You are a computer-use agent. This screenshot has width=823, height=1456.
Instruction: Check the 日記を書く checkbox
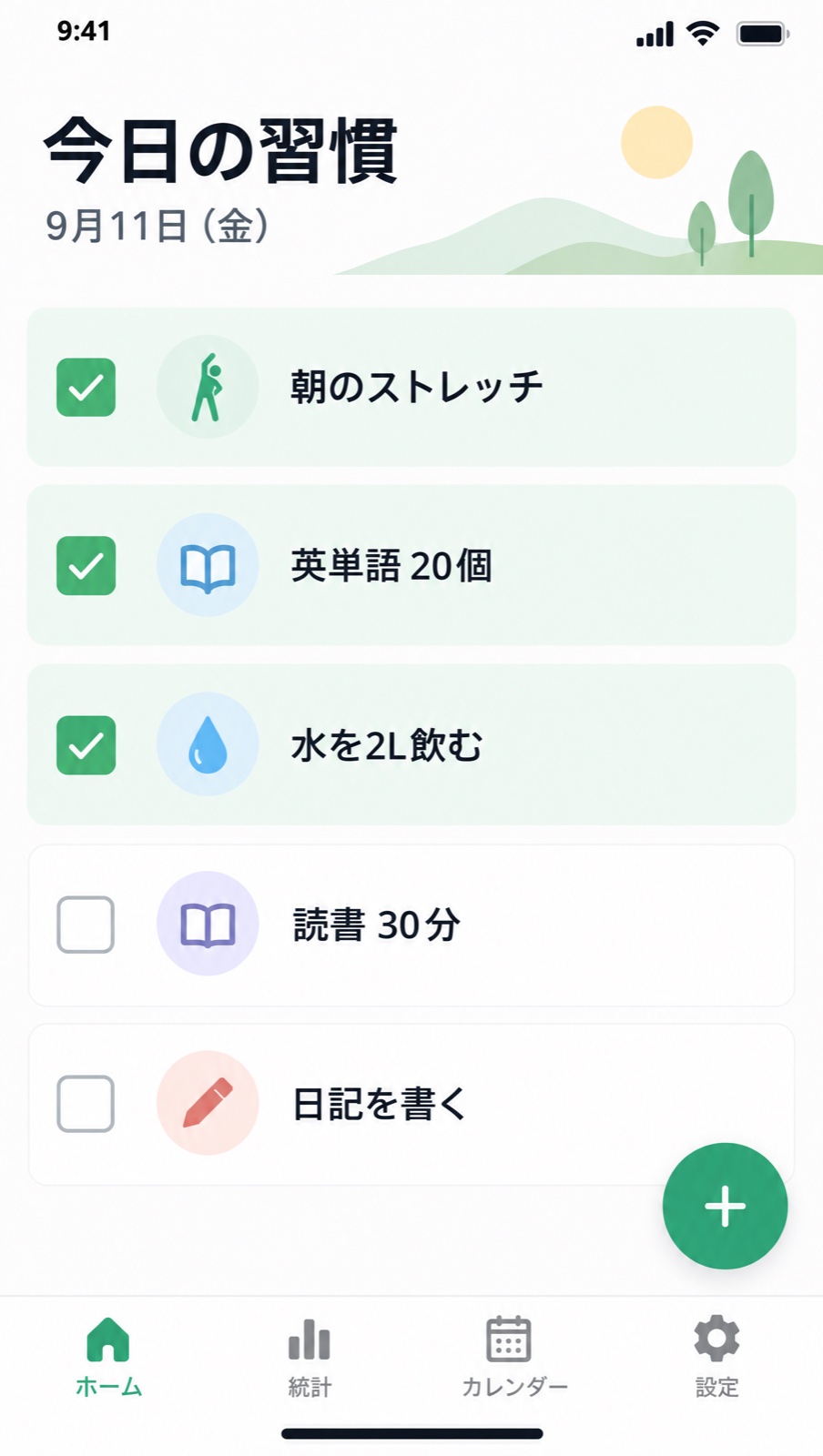point(86,1104)
